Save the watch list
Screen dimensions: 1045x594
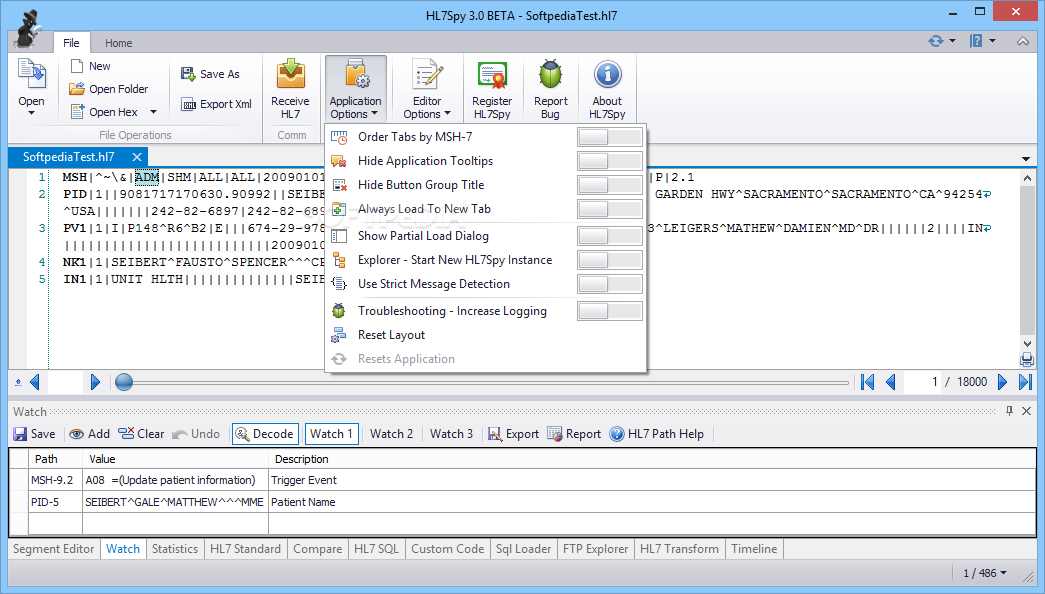click(34, 434)
